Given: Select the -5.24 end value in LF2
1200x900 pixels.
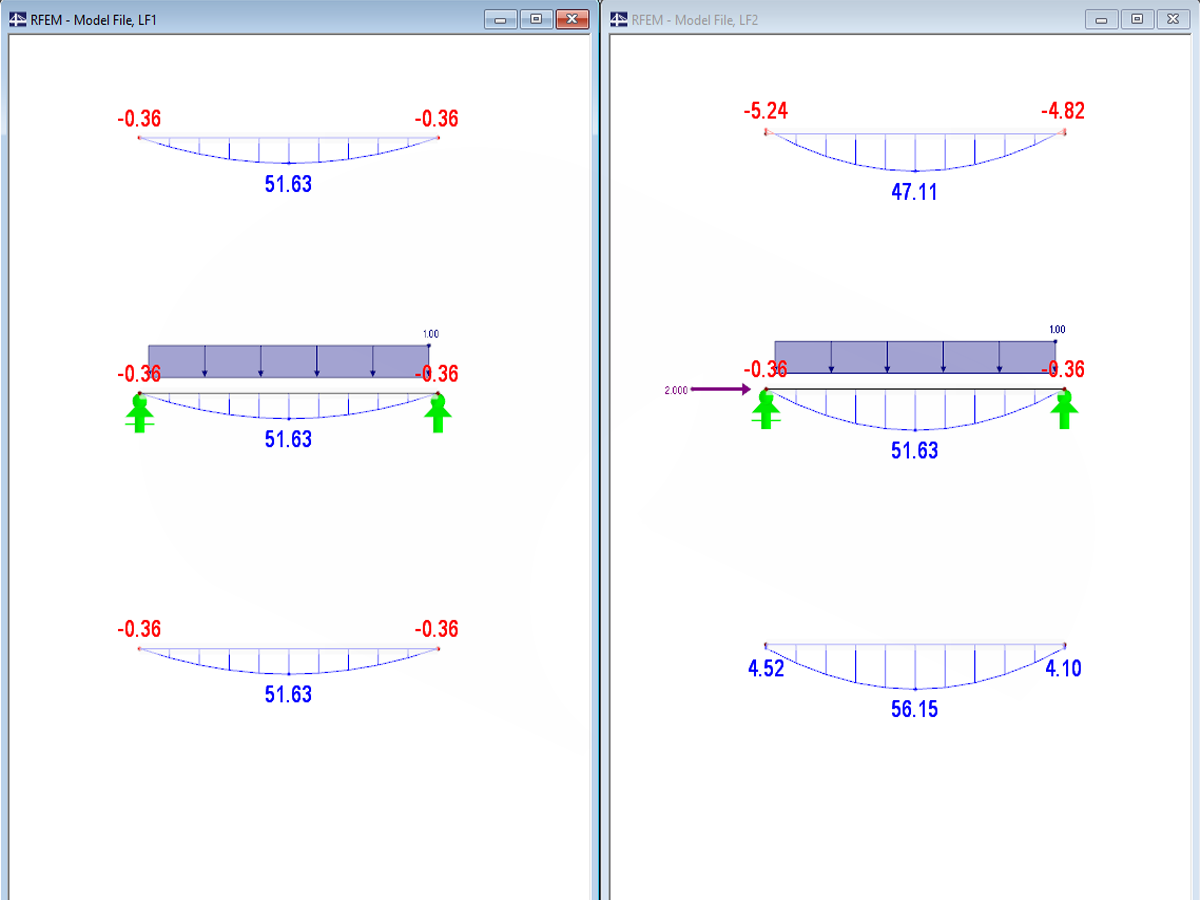Looking at the screenshot, I should point(766,112).
